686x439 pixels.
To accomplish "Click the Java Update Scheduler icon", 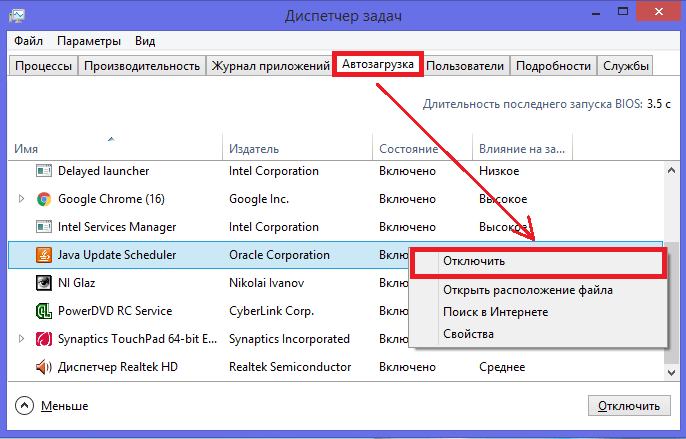I will 44,255.
